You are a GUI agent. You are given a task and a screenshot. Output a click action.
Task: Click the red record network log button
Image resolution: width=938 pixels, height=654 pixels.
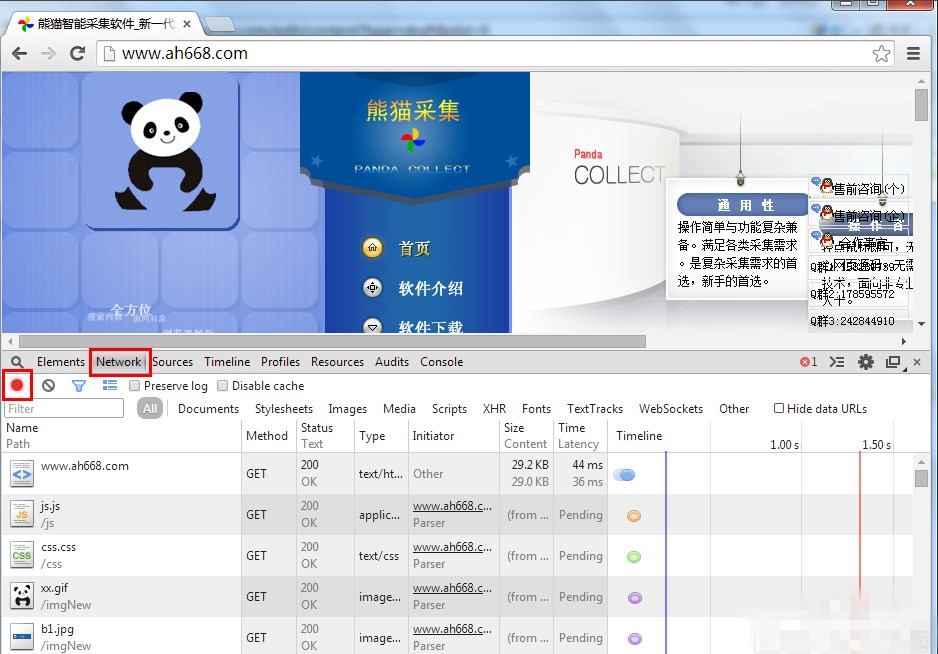click(17, 385)
